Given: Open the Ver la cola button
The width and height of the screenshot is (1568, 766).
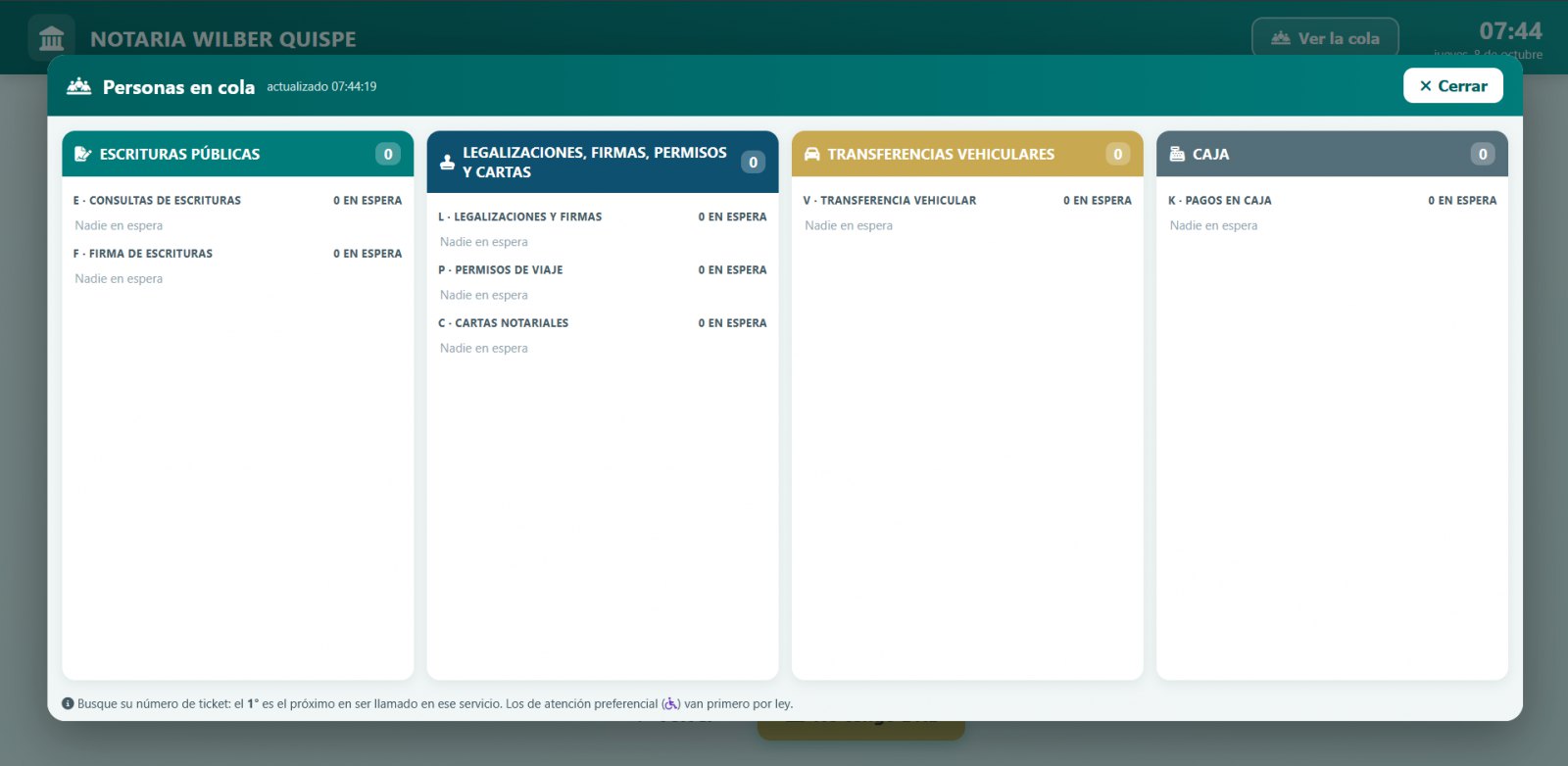Looking at the screenshot, I should click(x=1325, y=38).
